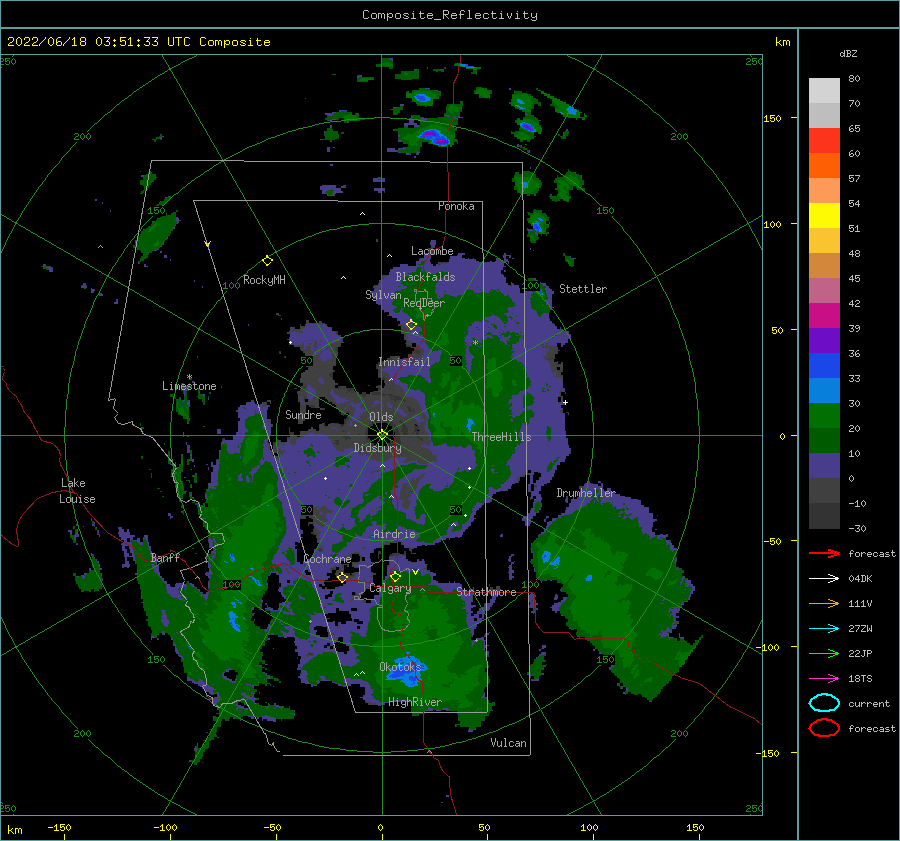Viewport: 900px width, 841px height.
Task: Click the Okotoks city label
Action: (x=400, y=667)
